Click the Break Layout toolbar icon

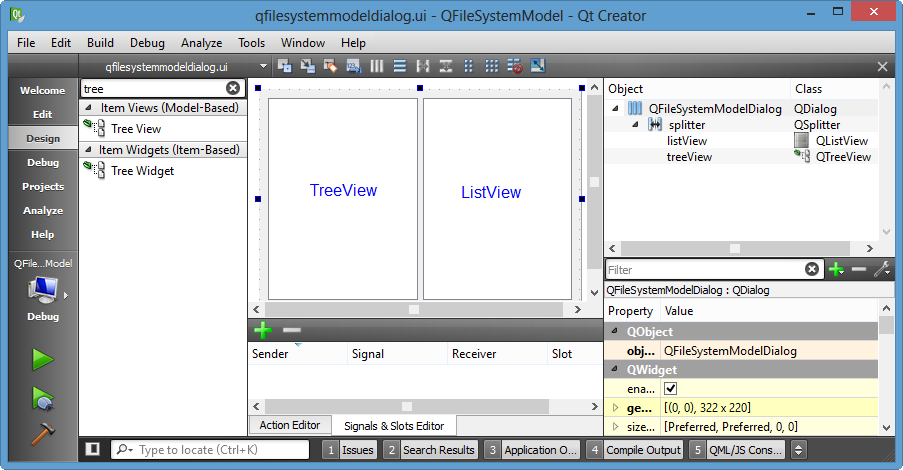514,66
